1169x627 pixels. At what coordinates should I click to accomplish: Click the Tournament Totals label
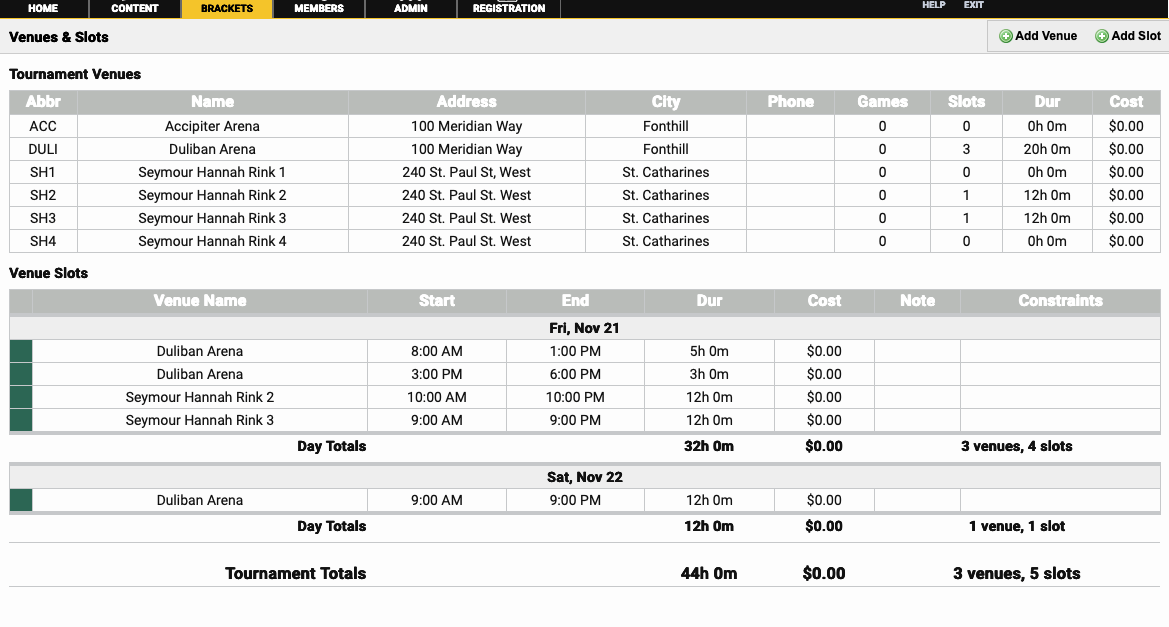pyautogui.click(x=296, y=574)
